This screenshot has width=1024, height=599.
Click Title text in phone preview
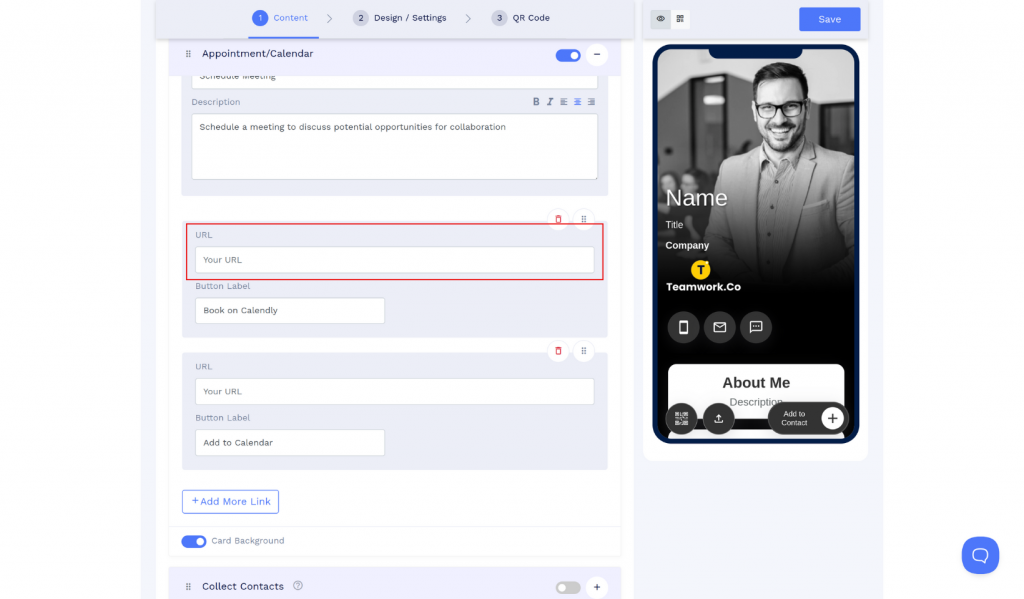[674, 225]
